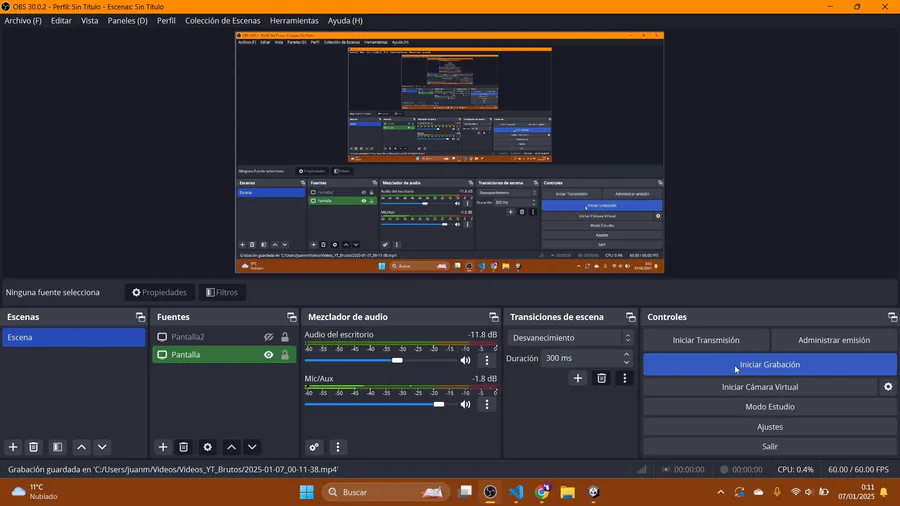
Task: Open Colección de Escenas menu
Action: 223,21
